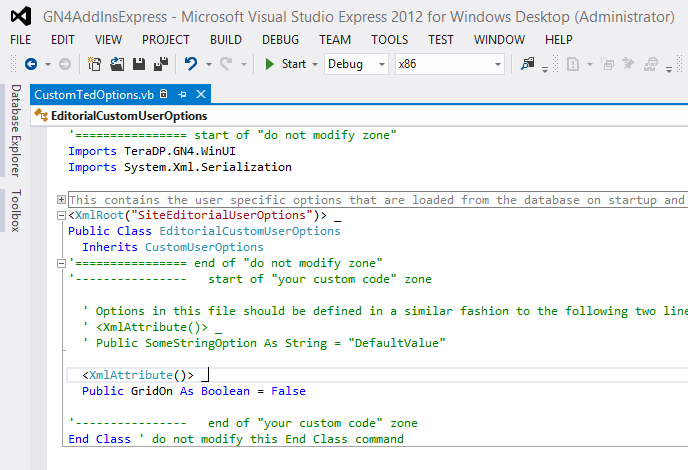The width and height of the screenshot is (688, 470).
Task: Collapse the end of do not modify comment region
Action: (61, 263)
